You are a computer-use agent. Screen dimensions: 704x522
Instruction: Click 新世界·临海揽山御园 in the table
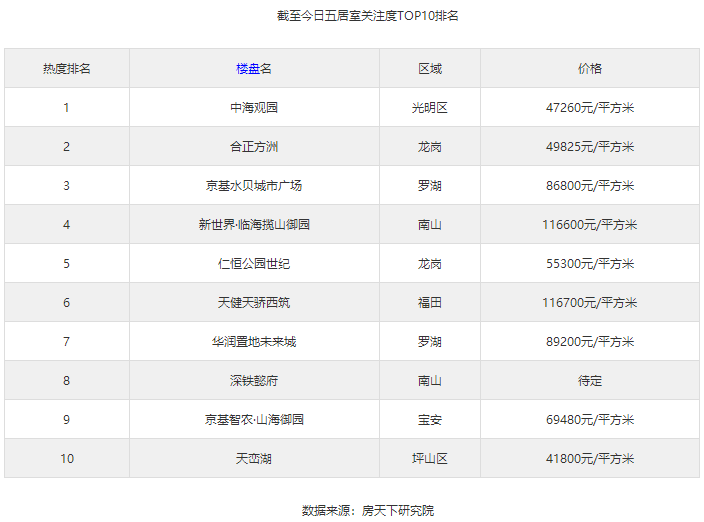pos(254,224)
